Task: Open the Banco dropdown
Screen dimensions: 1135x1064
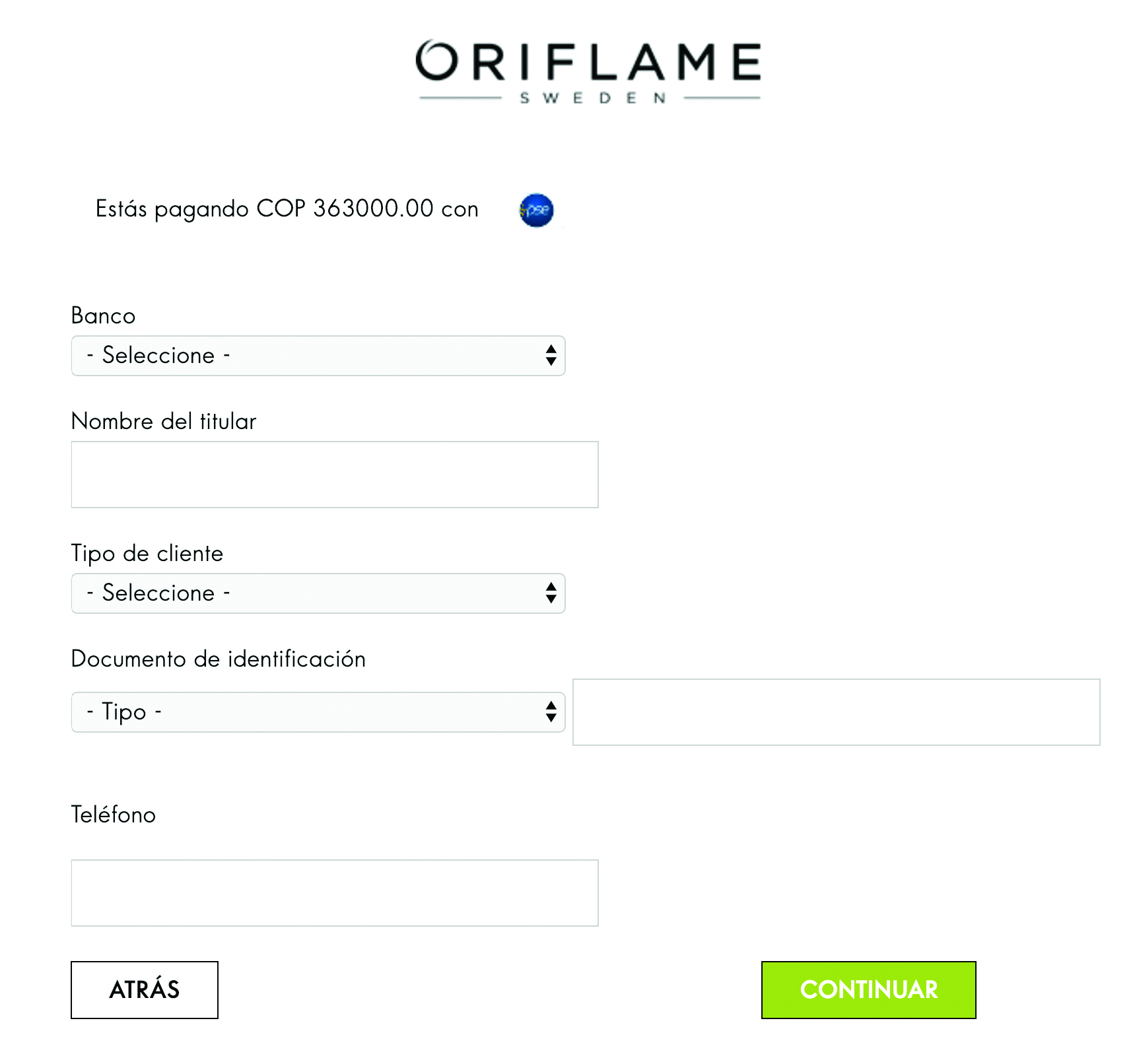Action: click(318, 356)
